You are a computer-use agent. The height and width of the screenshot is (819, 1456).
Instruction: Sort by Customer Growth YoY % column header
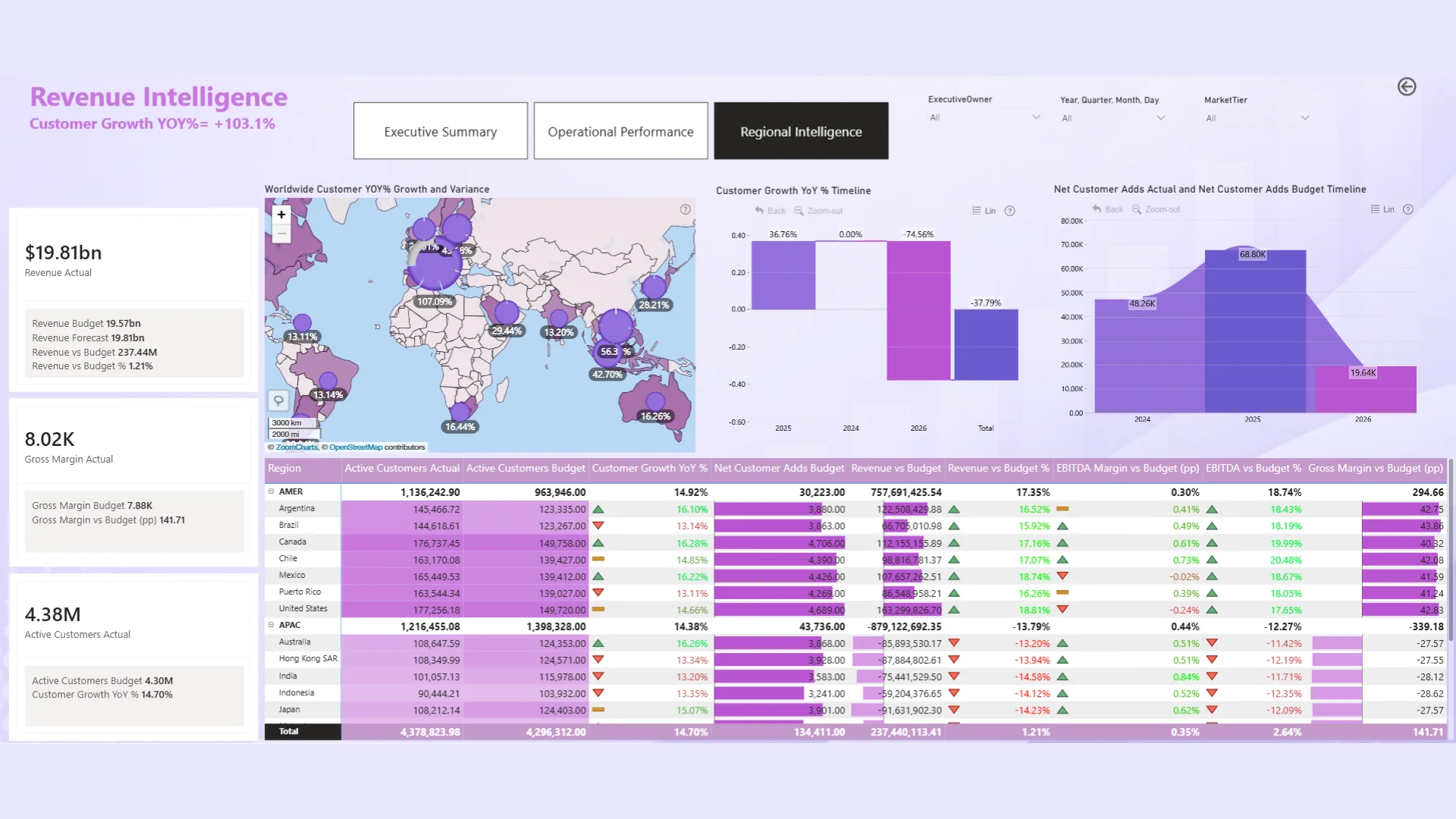[648, 469]
